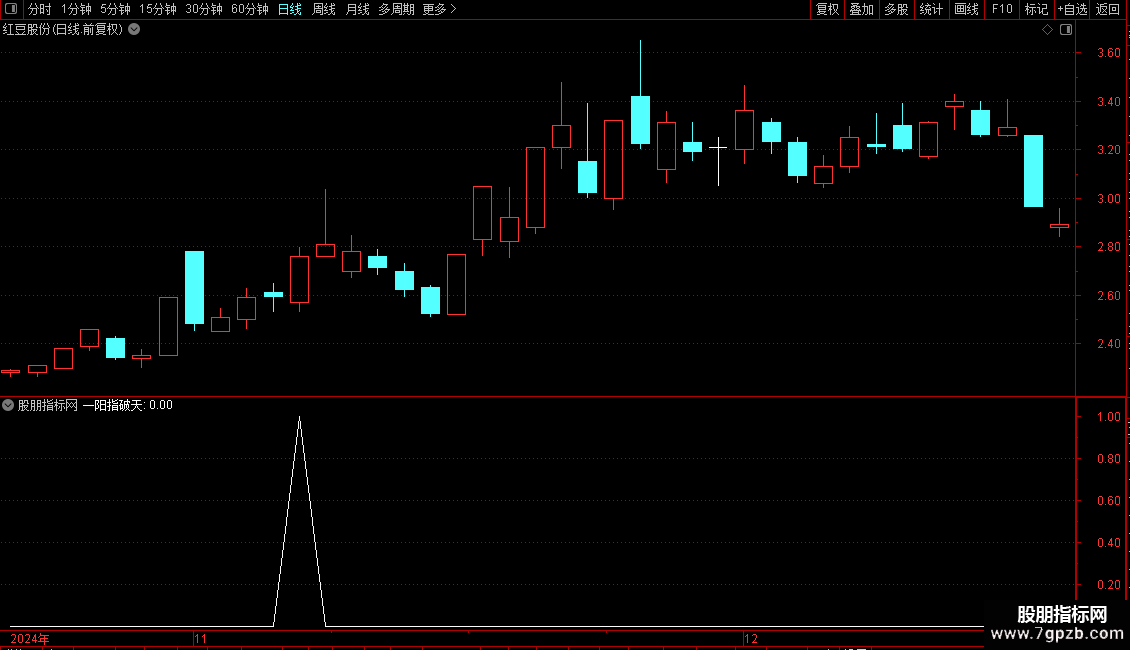Select the 15分钟 period
The image size is (1130, 650).
(x=157, y=9)
